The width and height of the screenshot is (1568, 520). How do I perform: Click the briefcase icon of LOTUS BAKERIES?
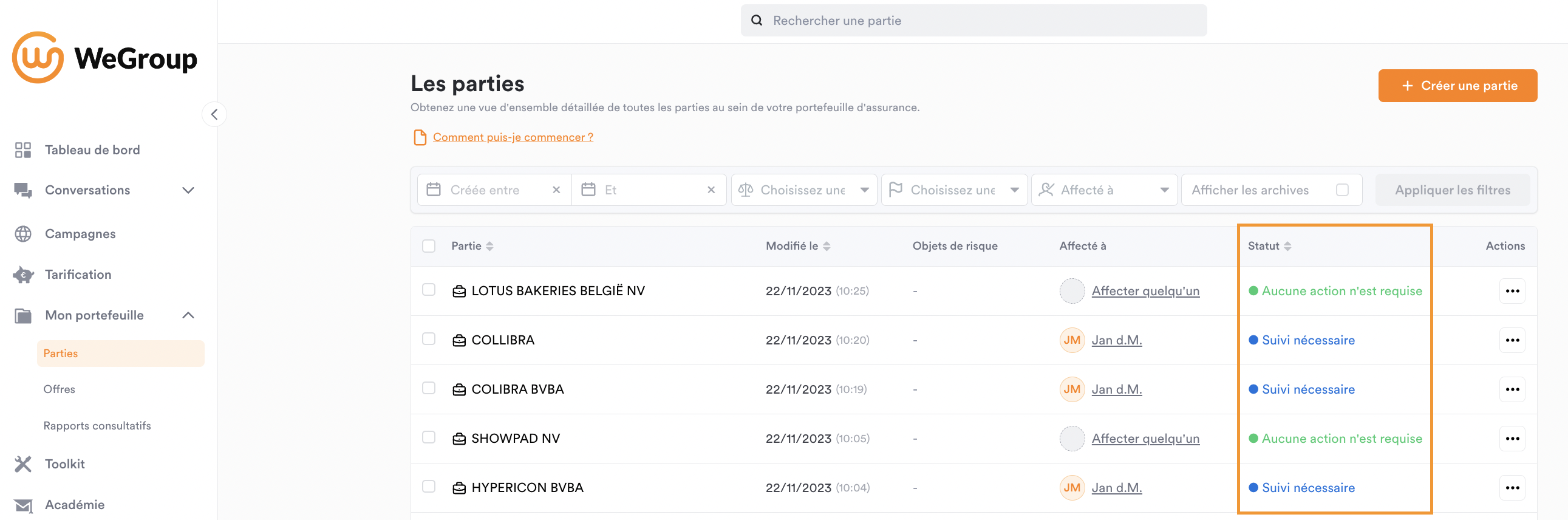[459, 291]
